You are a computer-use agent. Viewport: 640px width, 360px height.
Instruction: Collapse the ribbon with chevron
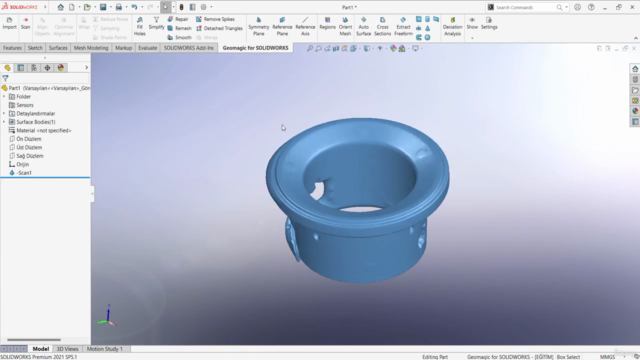tap(636, 38)
